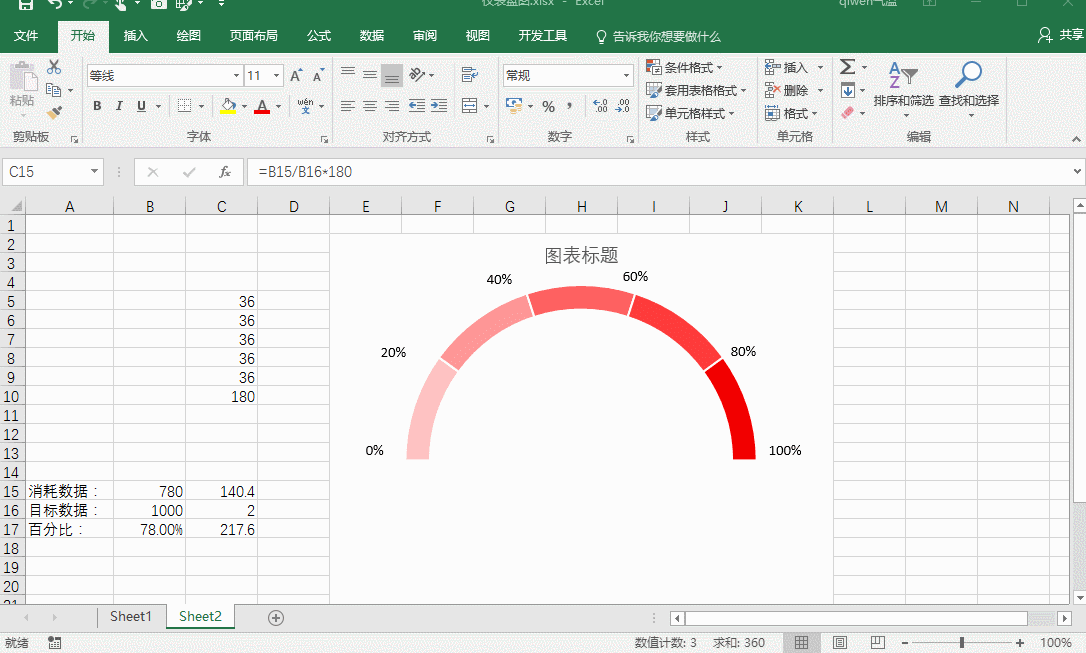Viewport: 1086px width, 653px height.
Task: Click the Clear eraser icon
Action: coord(847,112)
